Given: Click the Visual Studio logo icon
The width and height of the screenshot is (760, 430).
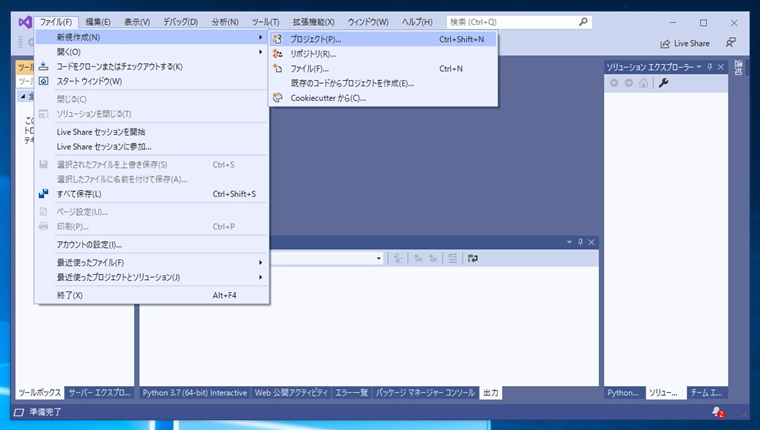Looking at the screenshot, I should coord(25,22).
